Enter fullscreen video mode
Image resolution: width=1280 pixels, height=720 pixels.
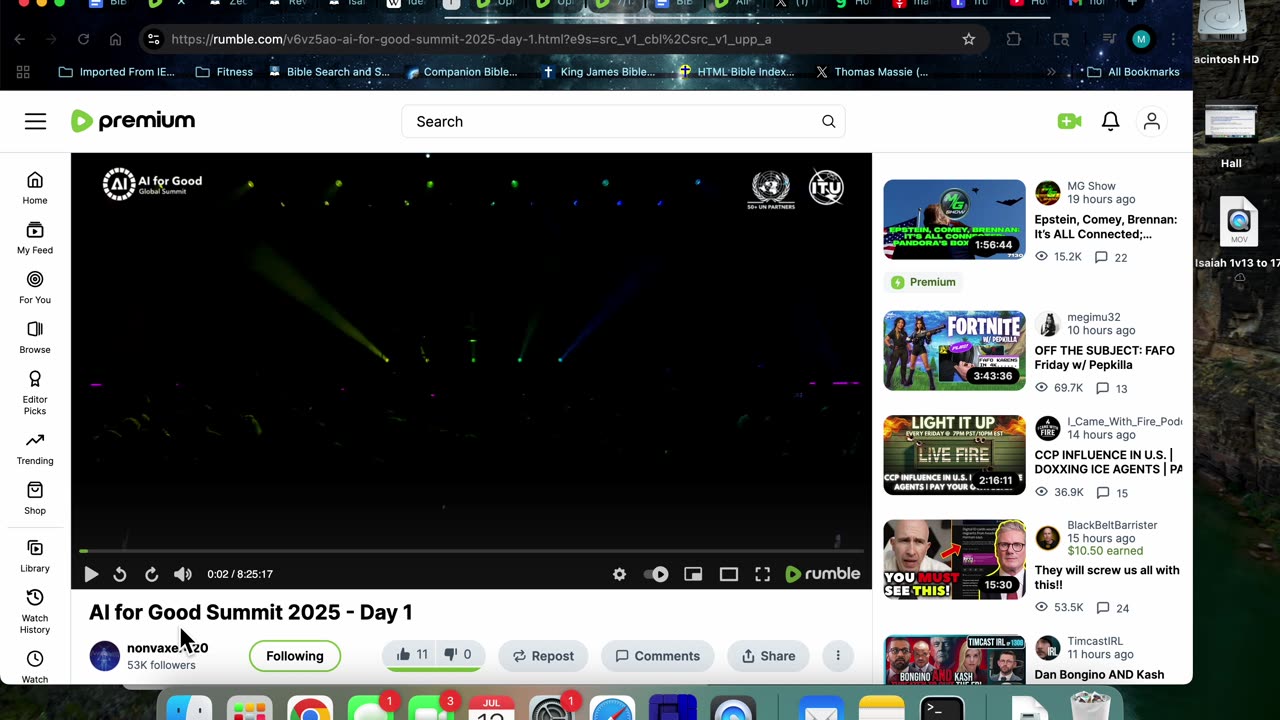point(762,574)
